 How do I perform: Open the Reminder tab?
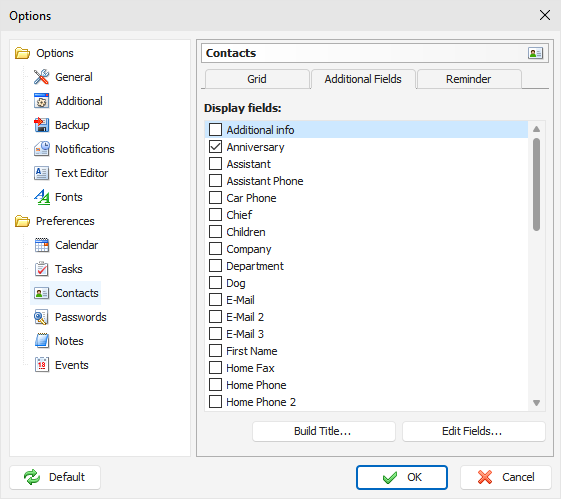pos(469,79)
